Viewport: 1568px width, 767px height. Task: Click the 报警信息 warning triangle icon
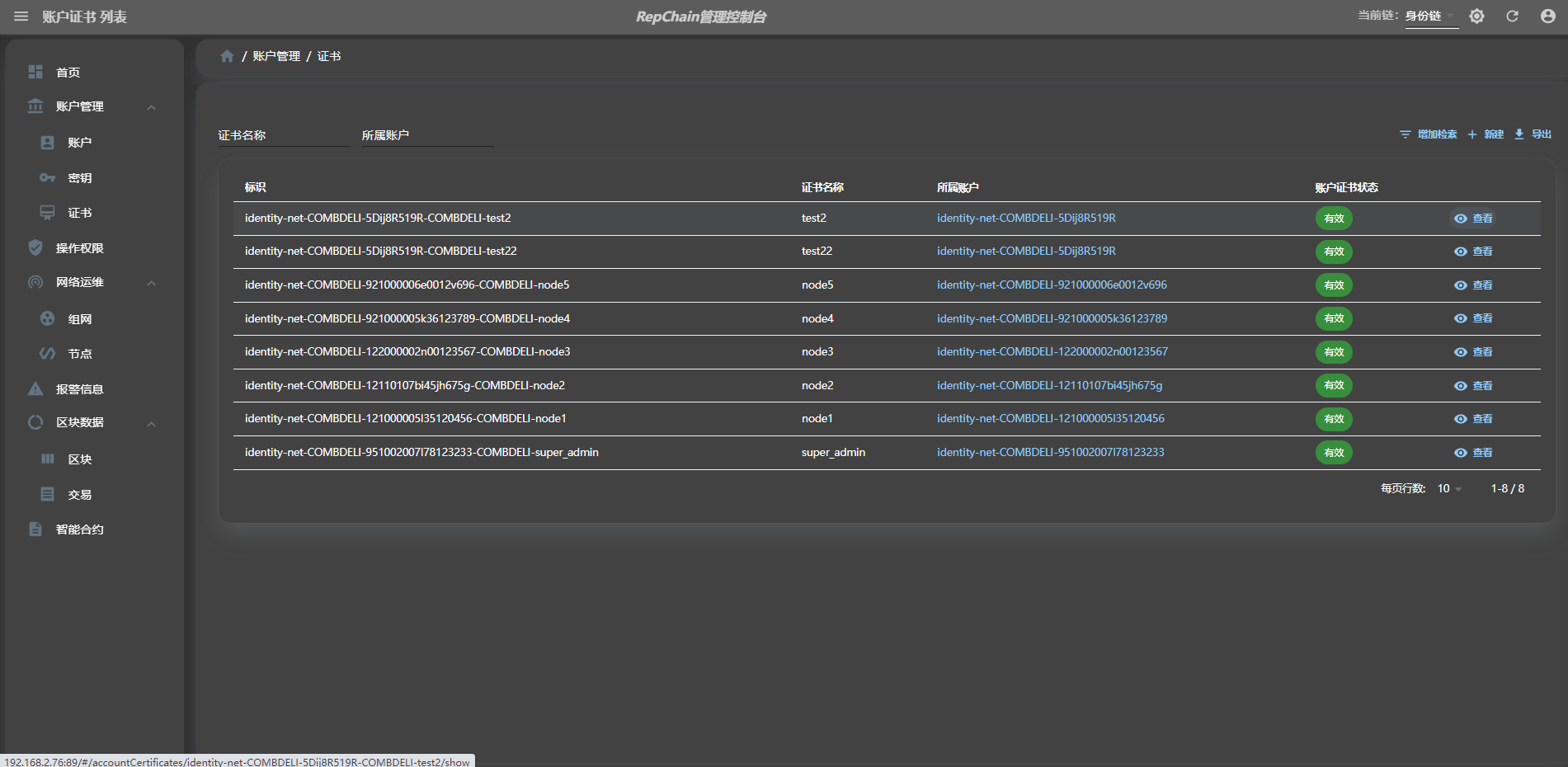tap(35, 388)
